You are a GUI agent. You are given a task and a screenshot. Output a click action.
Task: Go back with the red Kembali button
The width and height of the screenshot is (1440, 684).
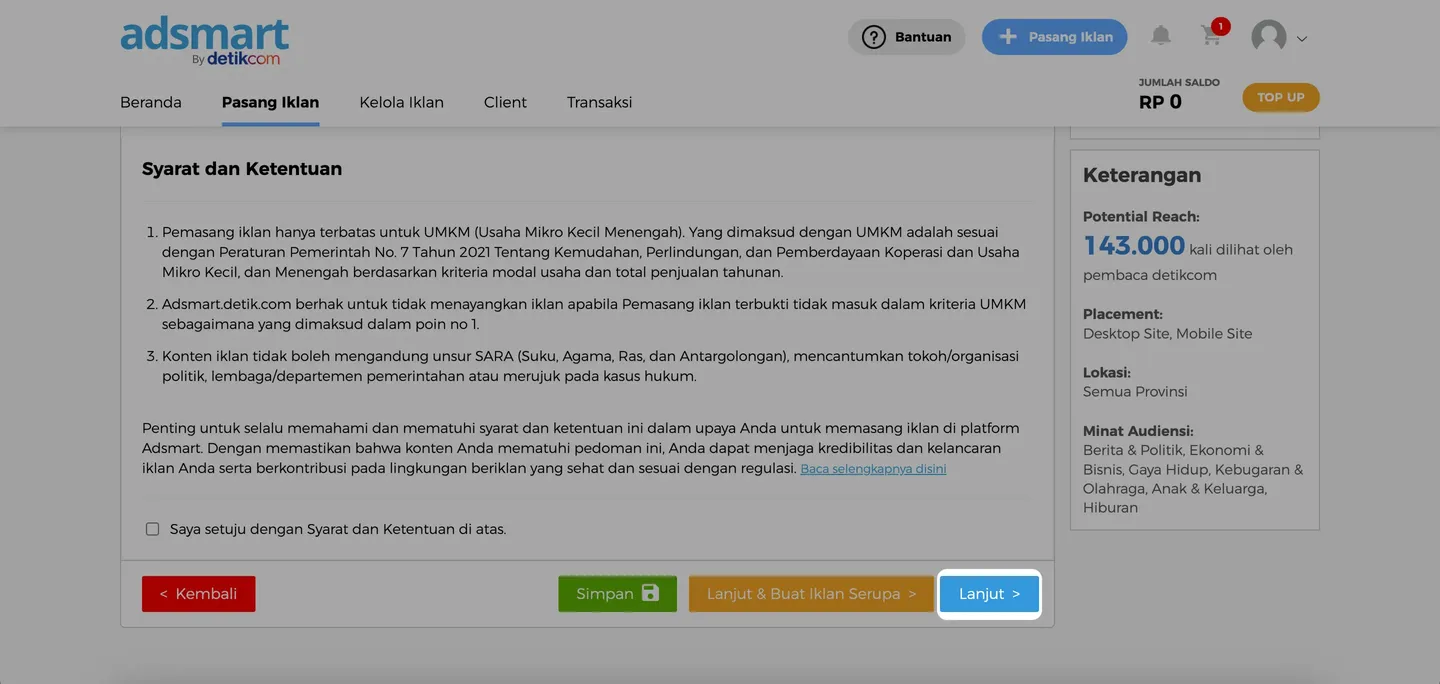point(198,594)
